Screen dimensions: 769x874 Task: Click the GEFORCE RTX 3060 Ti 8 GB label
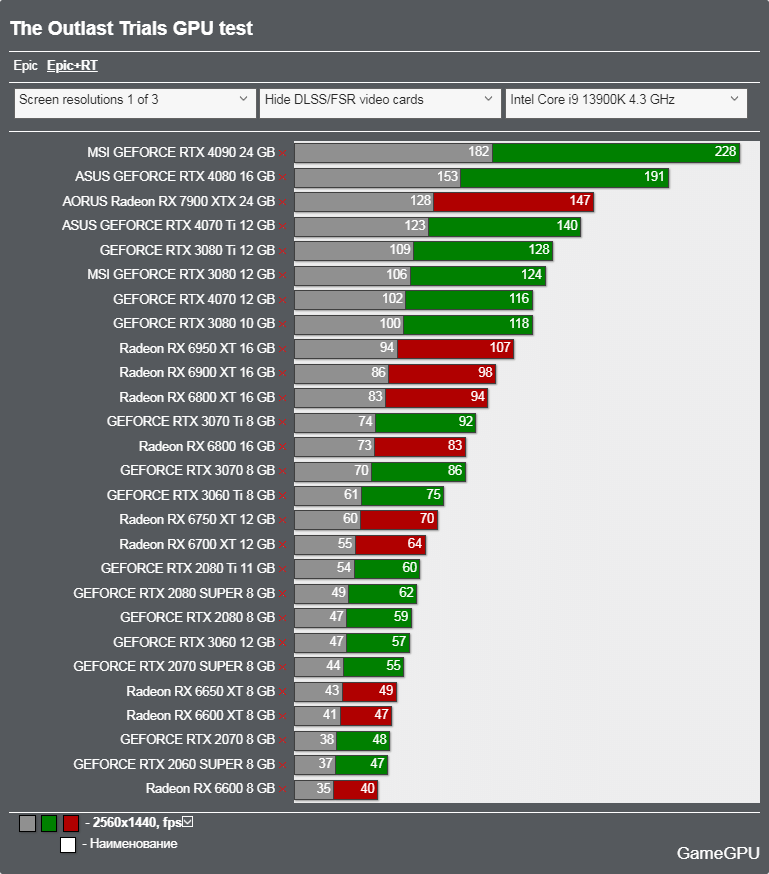(x=191, y=495)
